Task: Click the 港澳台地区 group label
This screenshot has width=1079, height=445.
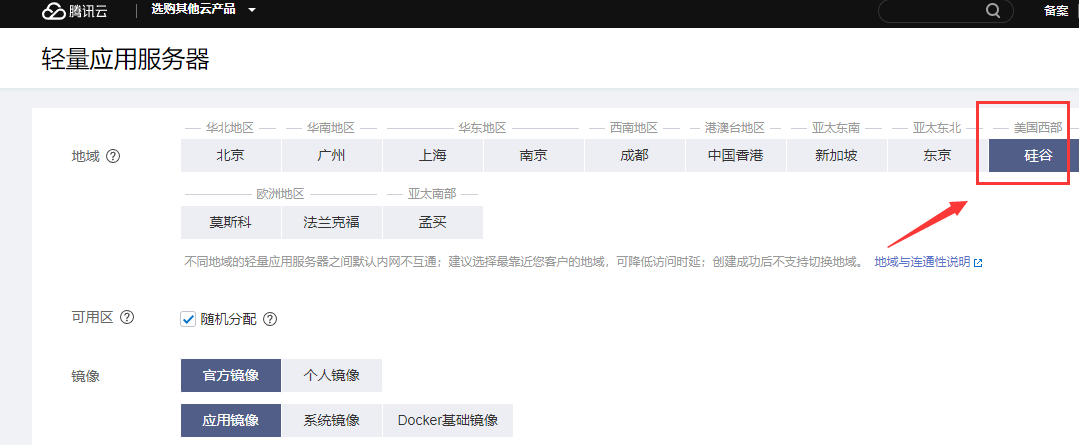Action: coord(736,128)
